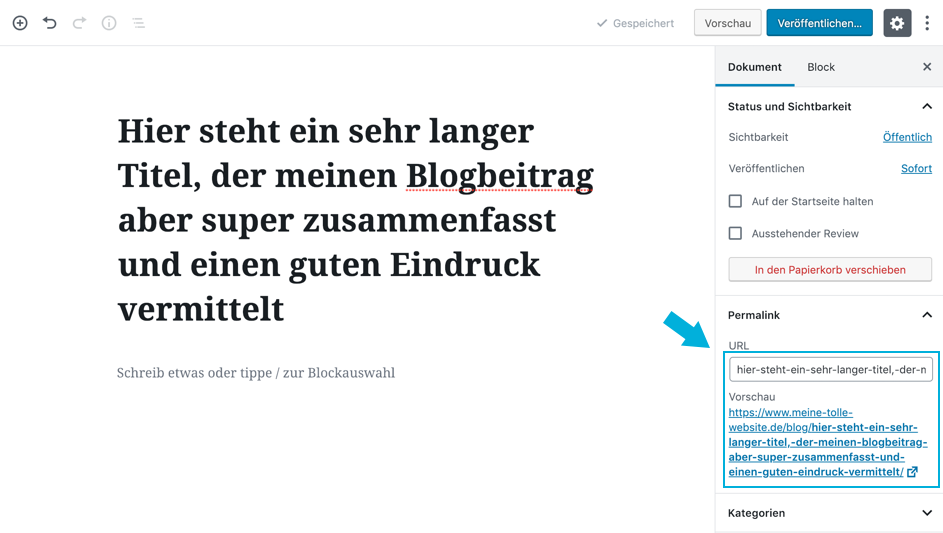Open the block navigation list icon
This screenshot has height=533, width=943.
coord(138,23)
